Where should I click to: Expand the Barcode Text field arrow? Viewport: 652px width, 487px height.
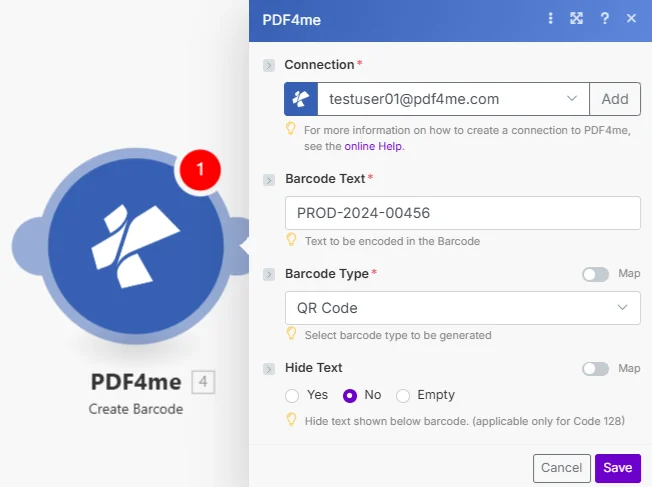pos(269,180)
